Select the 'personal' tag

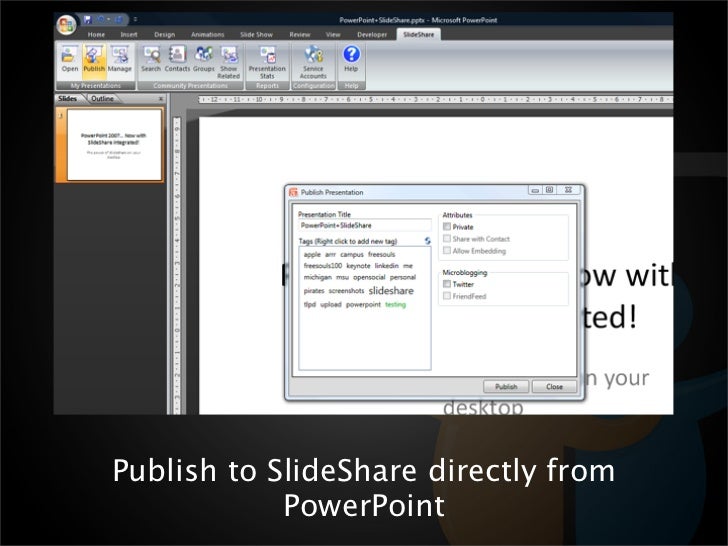(403, 277)
